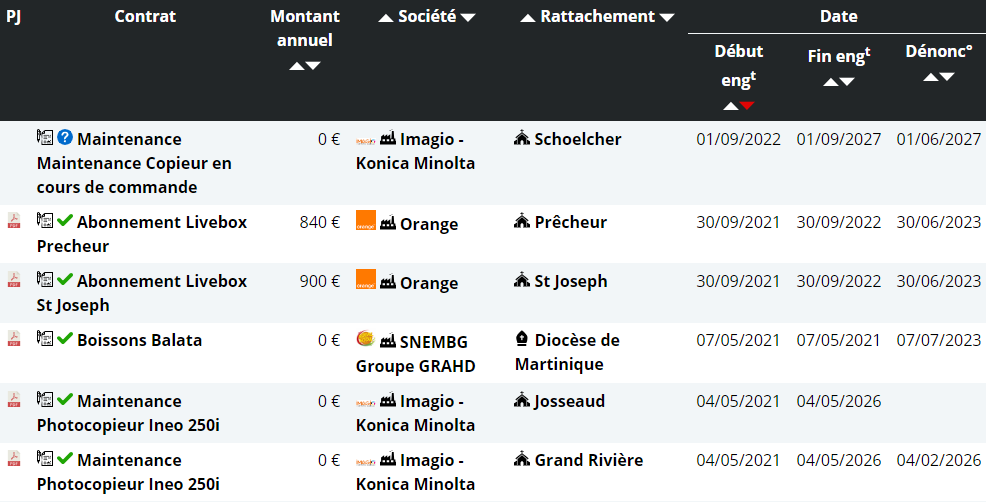
Task: Sort Fin eng column descending
Action: pyautogui.click(x=847, y=82)
